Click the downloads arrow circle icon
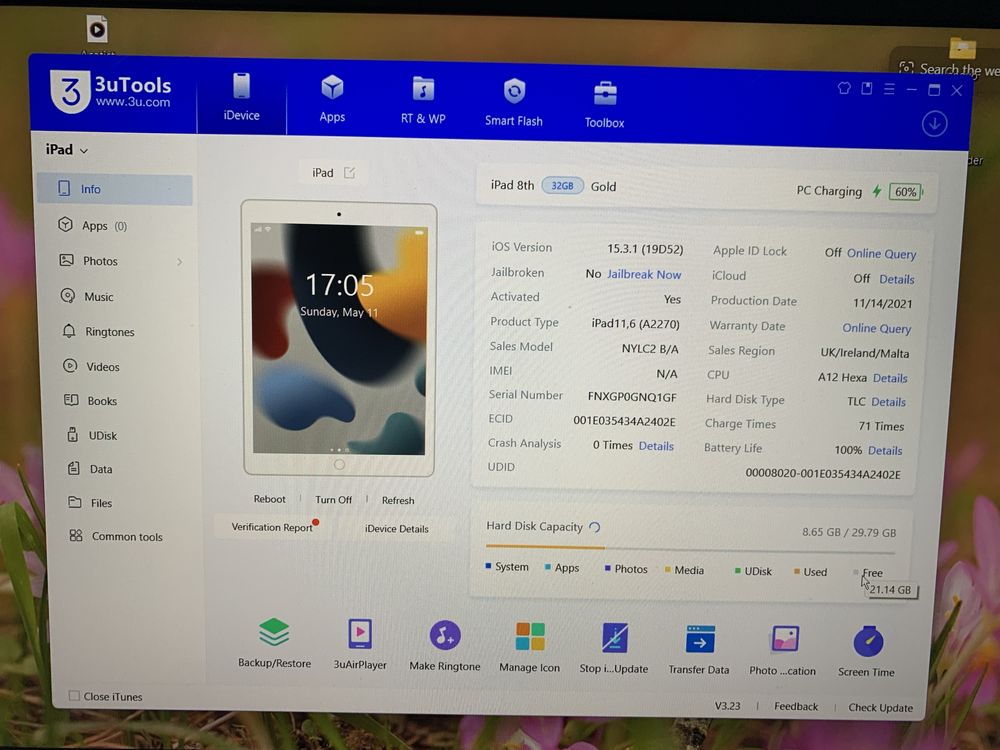This screenshot has width=1000, height=750. [934, 124]
